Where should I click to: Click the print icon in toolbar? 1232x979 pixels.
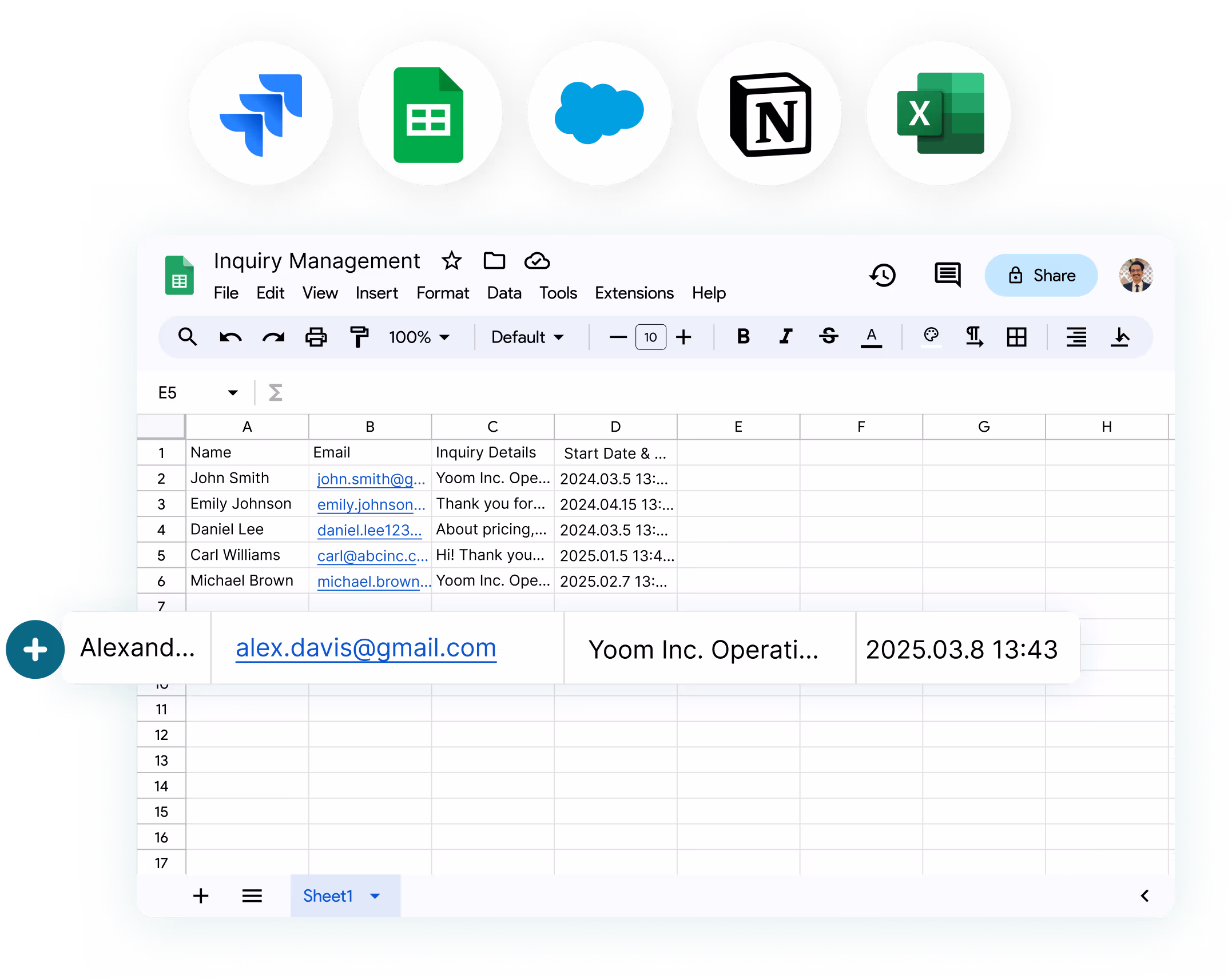[x=316, y=337]
